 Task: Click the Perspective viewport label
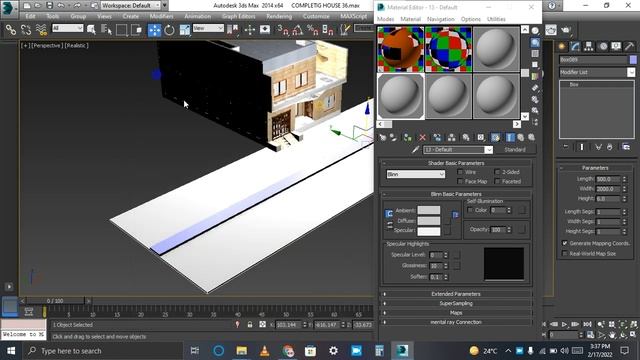pos(47,46)
